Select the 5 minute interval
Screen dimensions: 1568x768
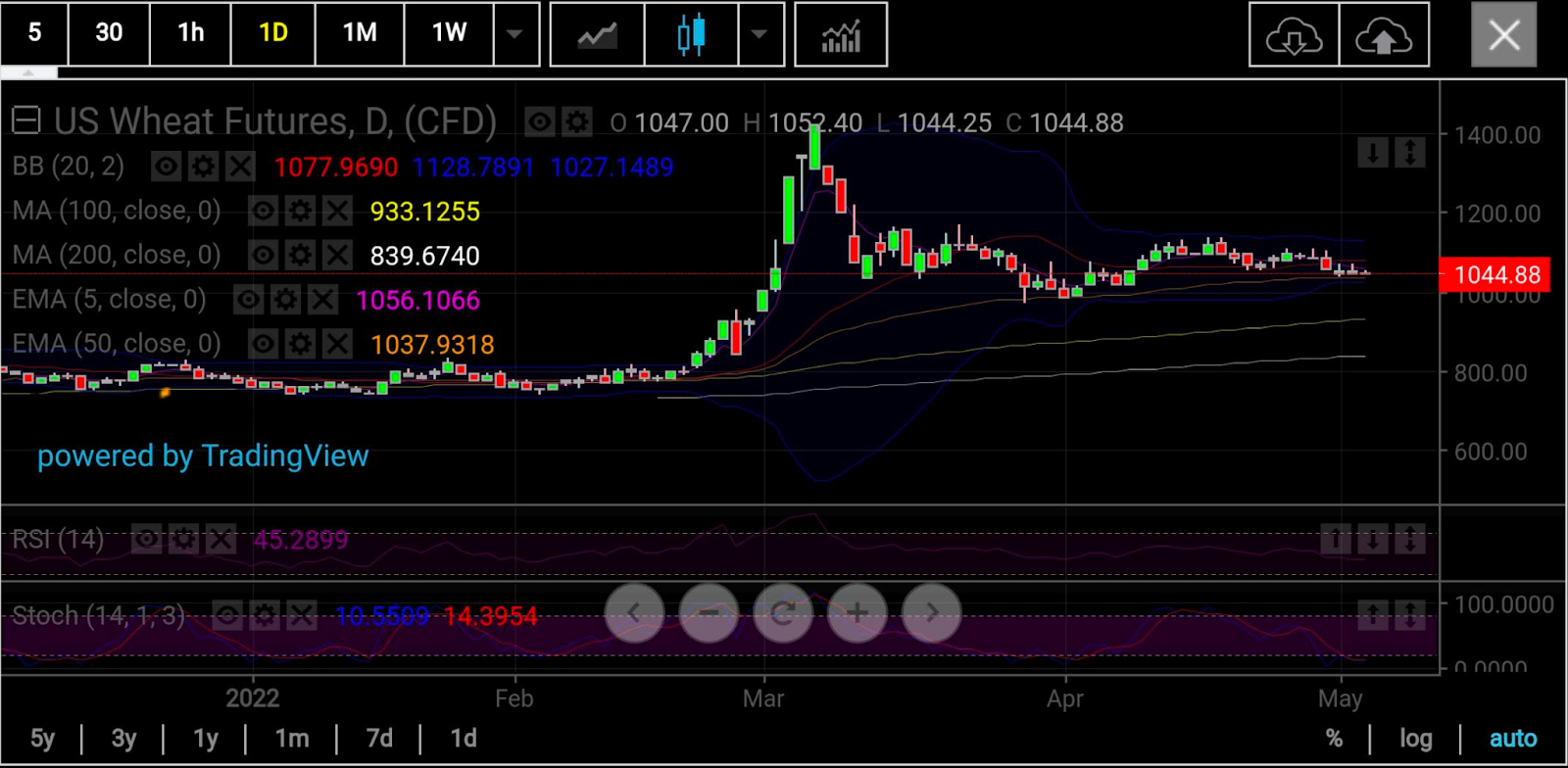pyautogui.click(x=34, y=33)
